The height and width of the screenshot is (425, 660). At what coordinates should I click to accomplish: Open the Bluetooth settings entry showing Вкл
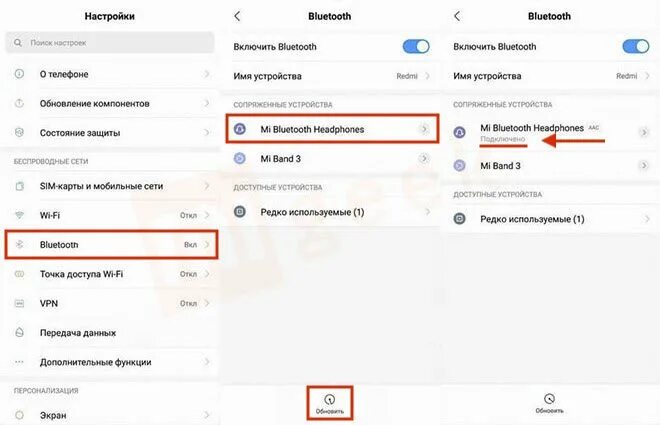point(112,244)
